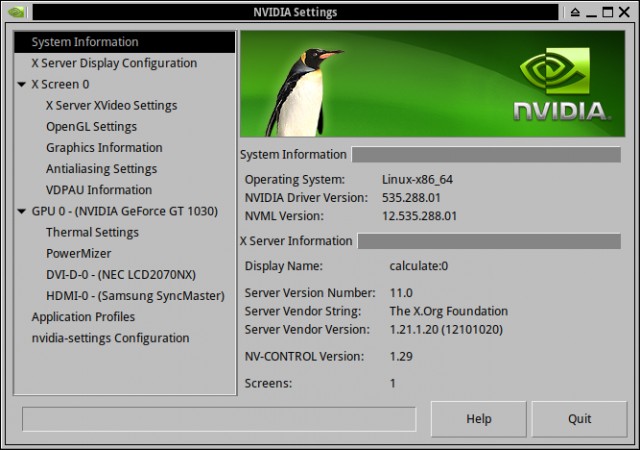Click display name value calculate:0
Screen dimensions: 640x450
tap(419, 266)
